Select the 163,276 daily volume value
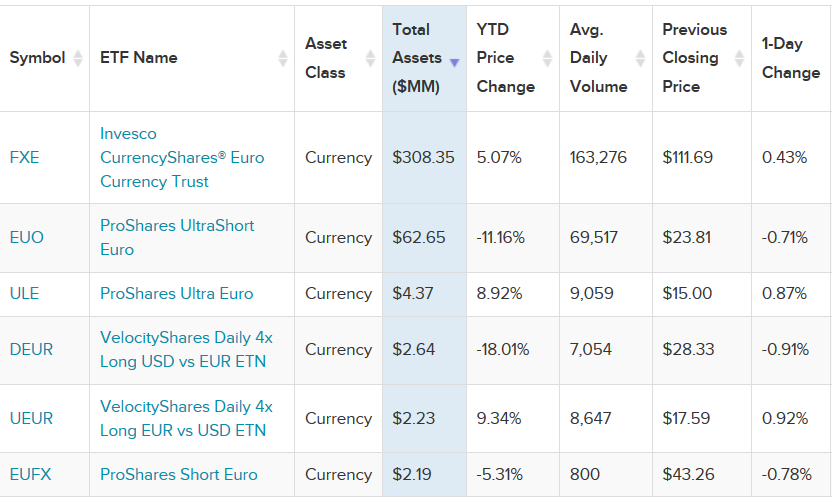The height and width of the screenshot is (499, 832). (598, 158)
